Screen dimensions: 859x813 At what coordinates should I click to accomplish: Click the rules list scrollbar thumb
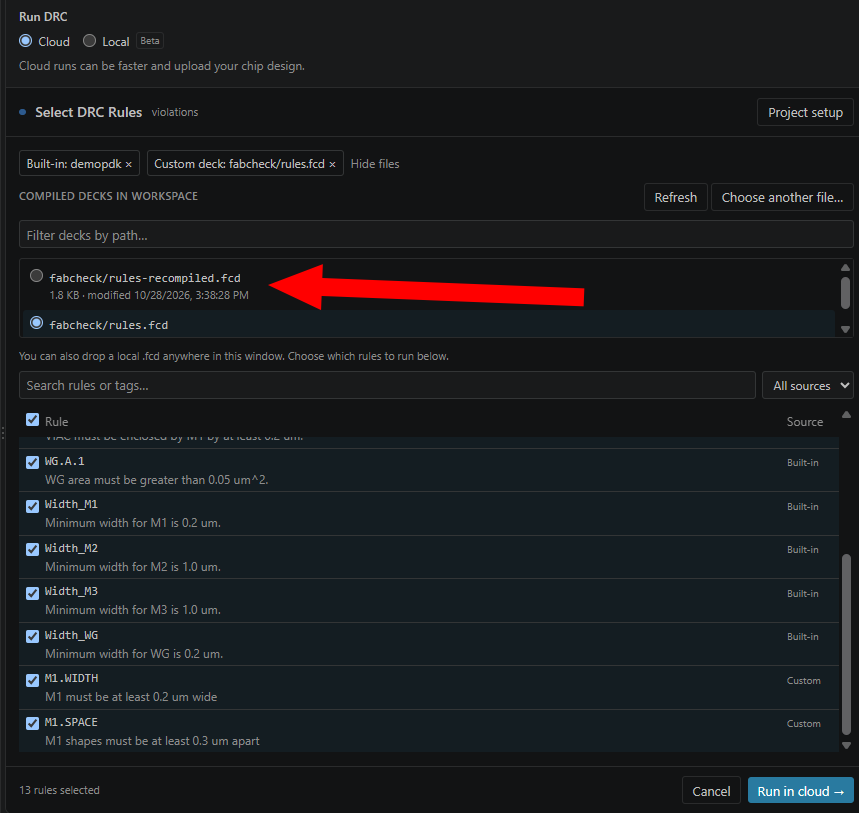[846, 644]
